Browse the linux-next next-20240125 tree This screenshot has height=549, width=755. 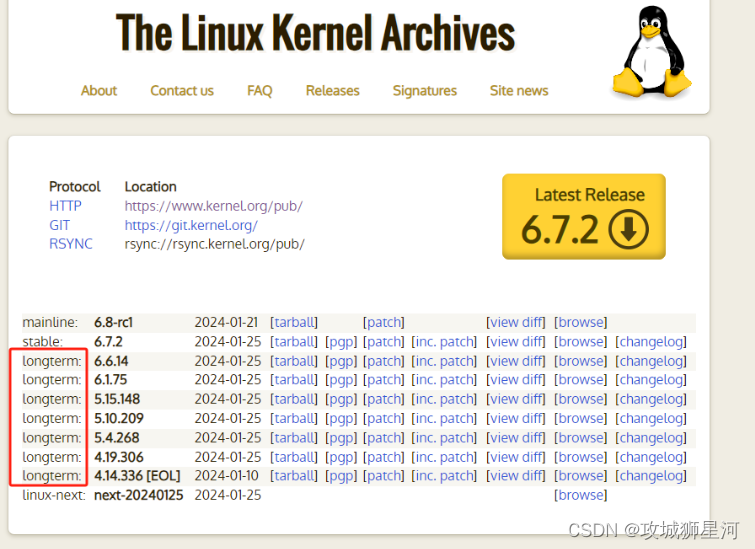pyautogui.click(x=581, y=495)
